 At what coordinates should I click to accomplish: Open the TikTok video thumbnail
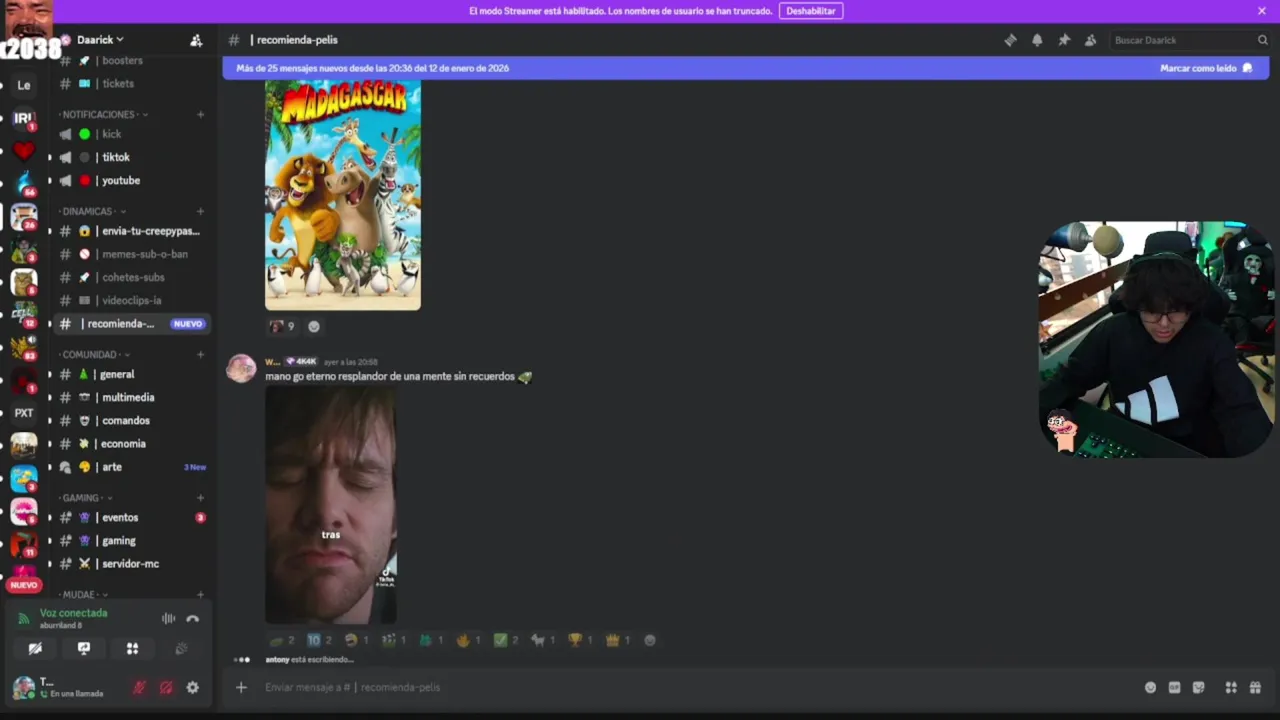point(331,505)
